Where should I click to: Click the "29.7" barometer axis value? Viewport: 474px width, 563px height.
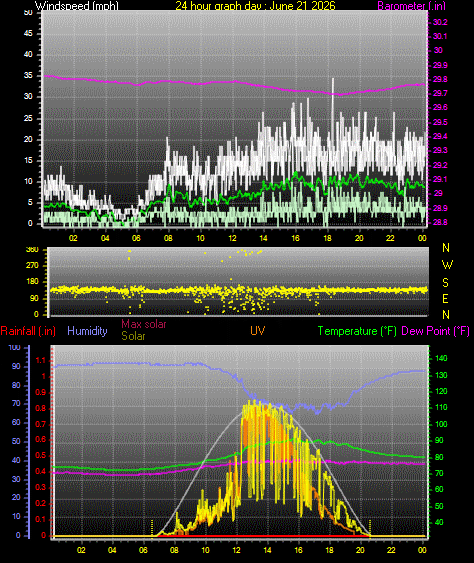pyautogui.click(x=440, y=93)
